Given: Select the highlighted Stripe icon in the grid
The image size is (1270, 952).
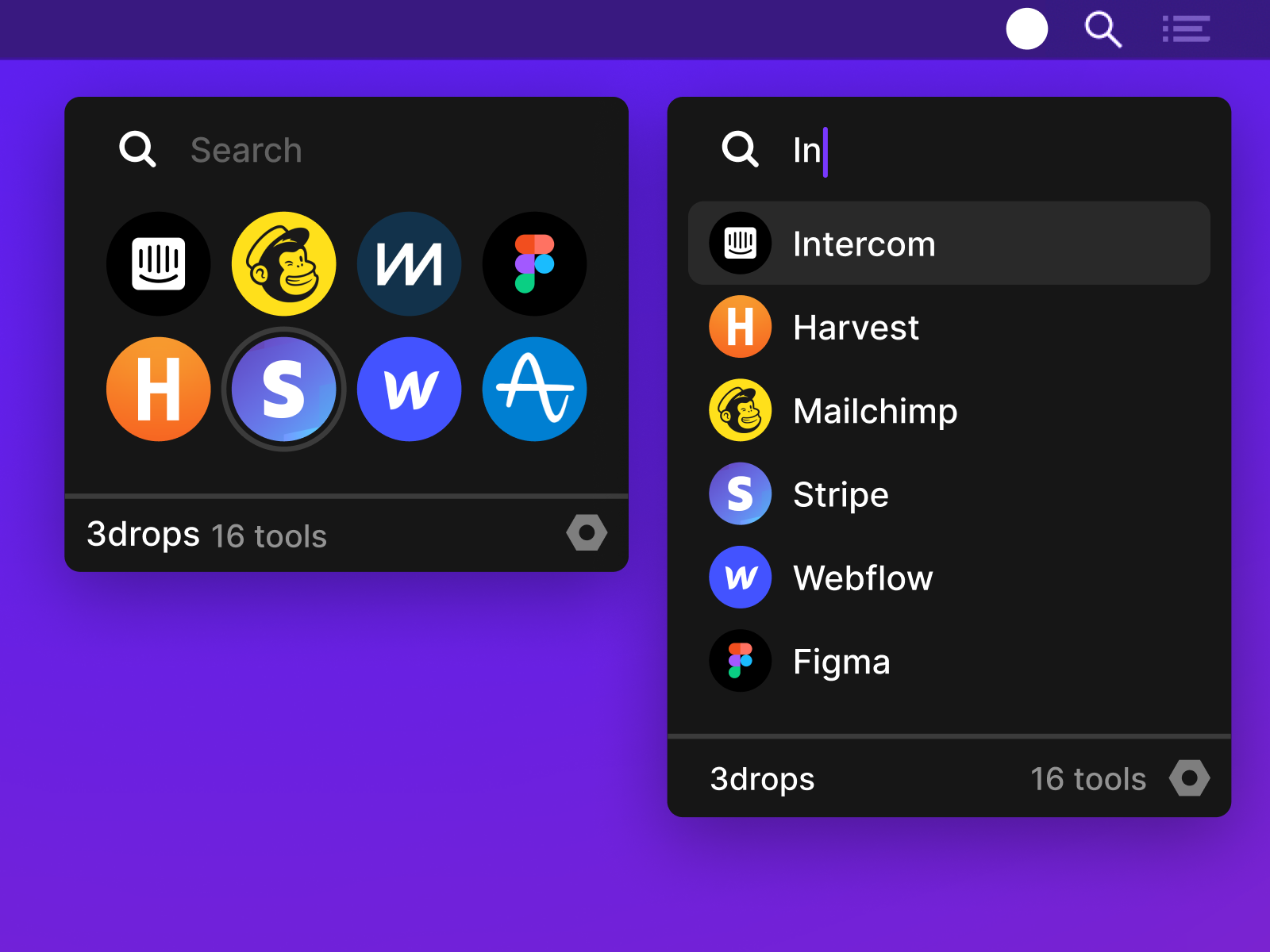Looking at the screenshot, I should pyautogui.click(x=284, y=390).
